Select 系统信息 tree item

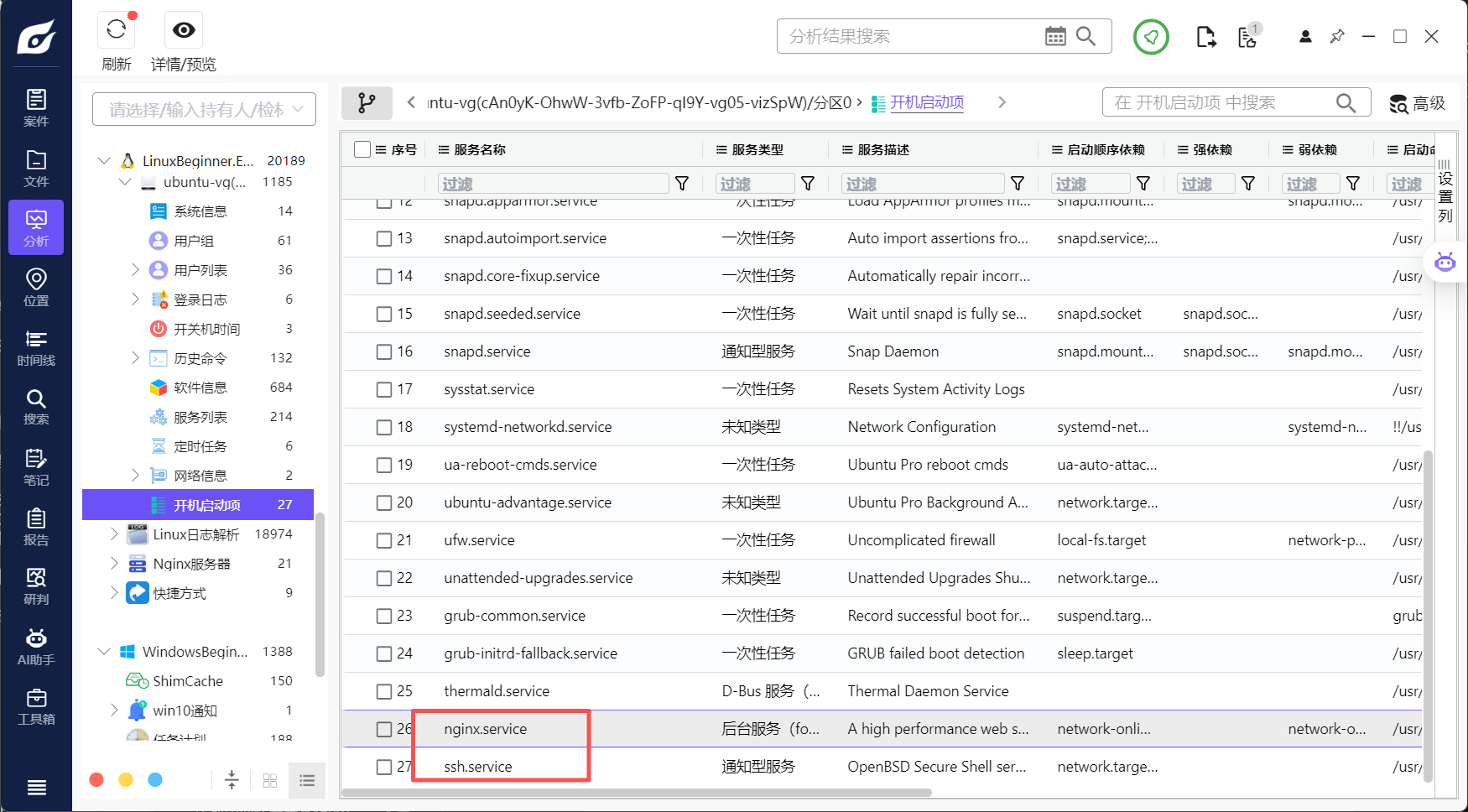[x=200, y=211]
